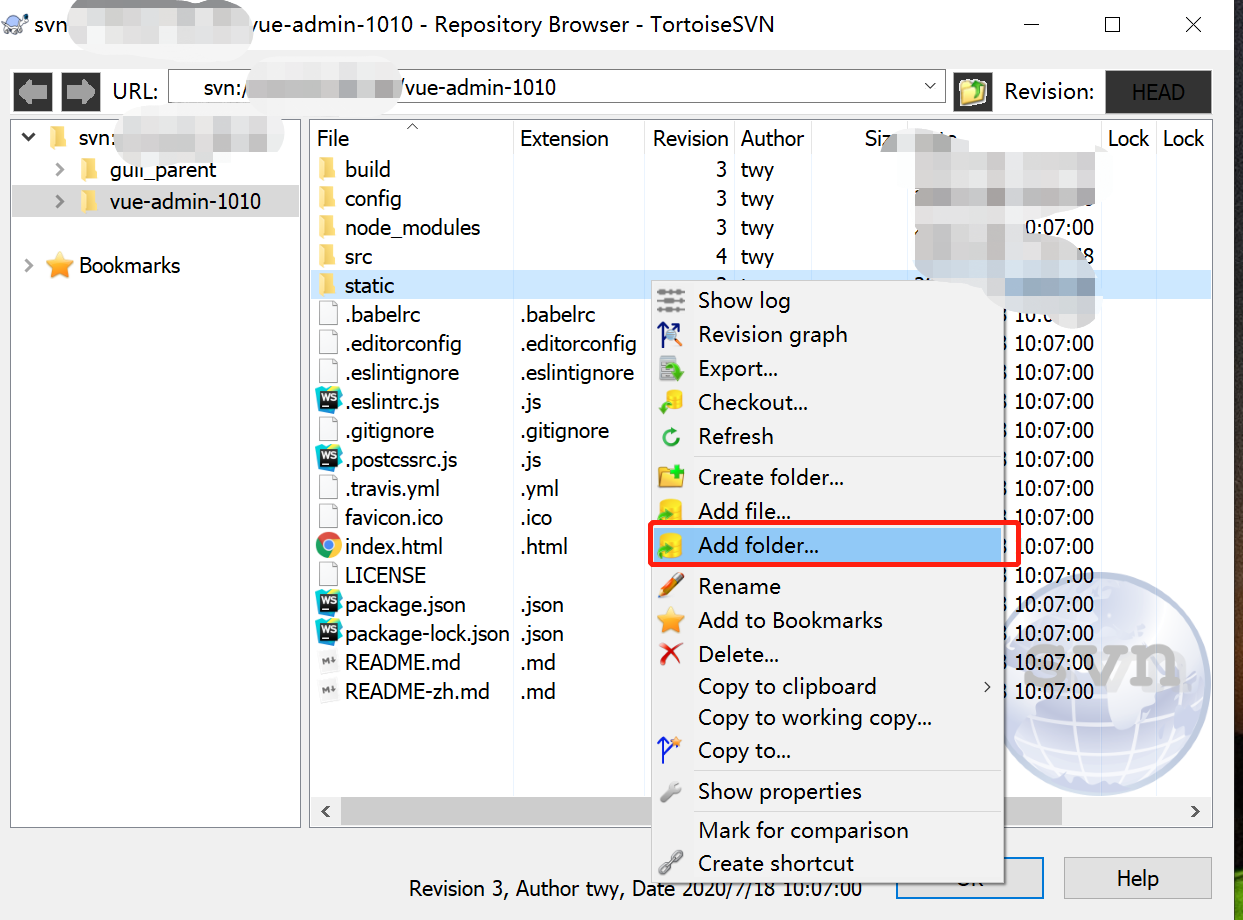Select guli_parent folder in tree
Image resolution: width=1243 pixels, height=920 pixels.
[x=162, y=170]
